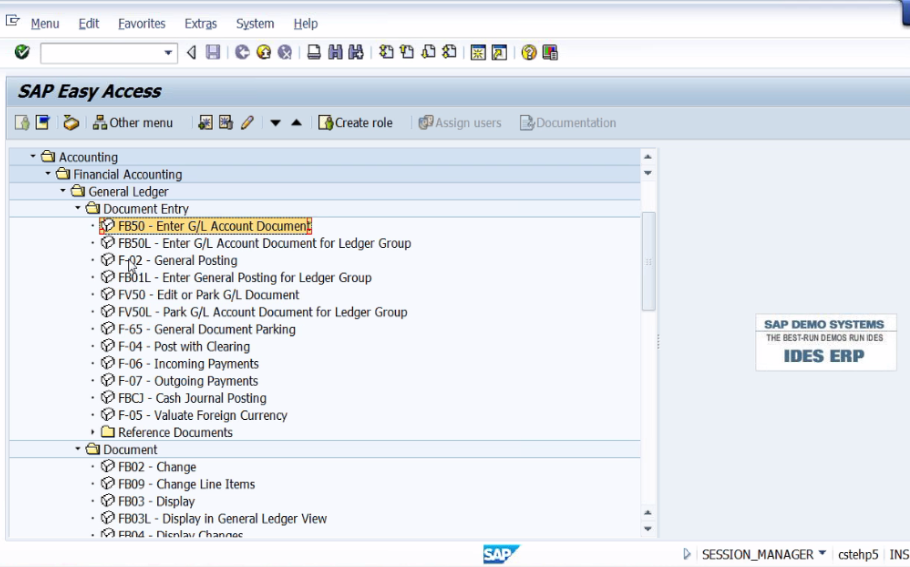Select FBCJ - Cash Journal Posting

click(183, 398)
